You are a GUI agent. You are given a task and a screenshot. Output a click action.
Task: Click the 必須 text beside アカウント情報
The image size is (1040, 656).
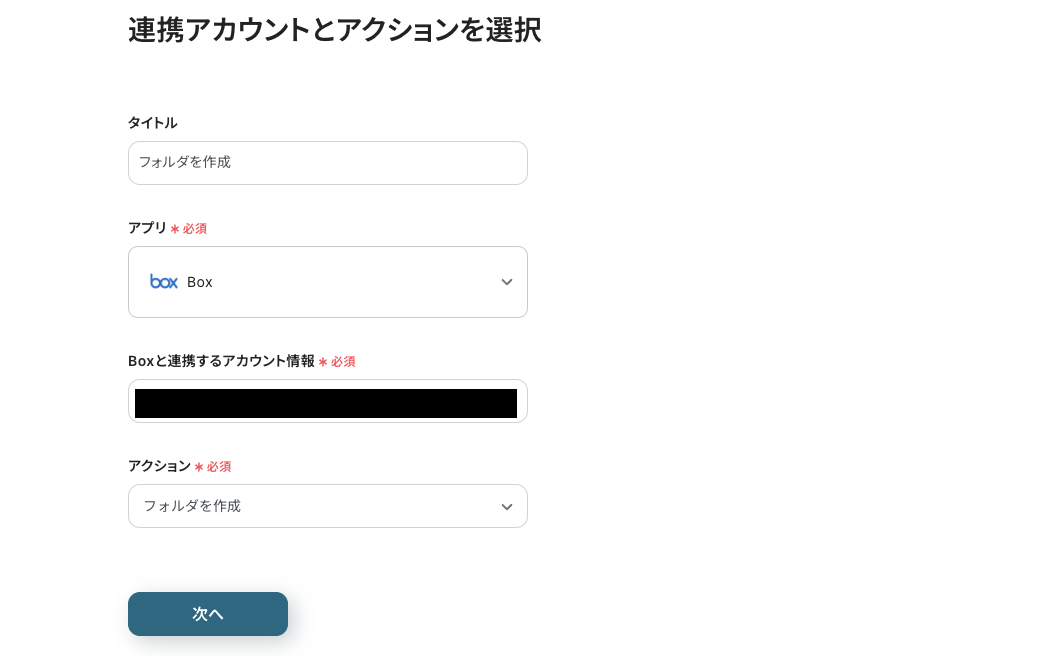(343, 362)
